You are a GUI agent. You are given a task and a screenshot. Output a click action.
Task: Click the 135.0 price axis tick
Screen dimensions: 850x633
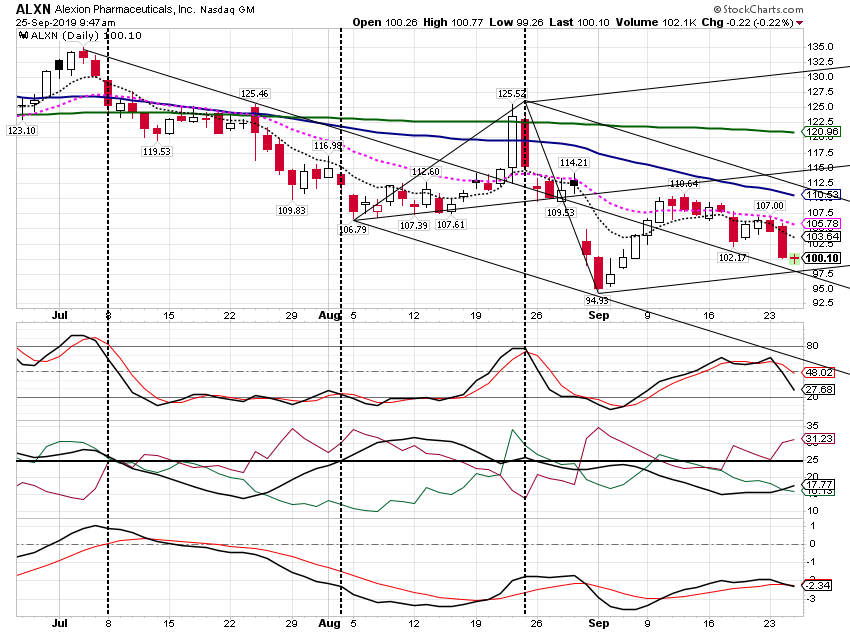point(820,47)
